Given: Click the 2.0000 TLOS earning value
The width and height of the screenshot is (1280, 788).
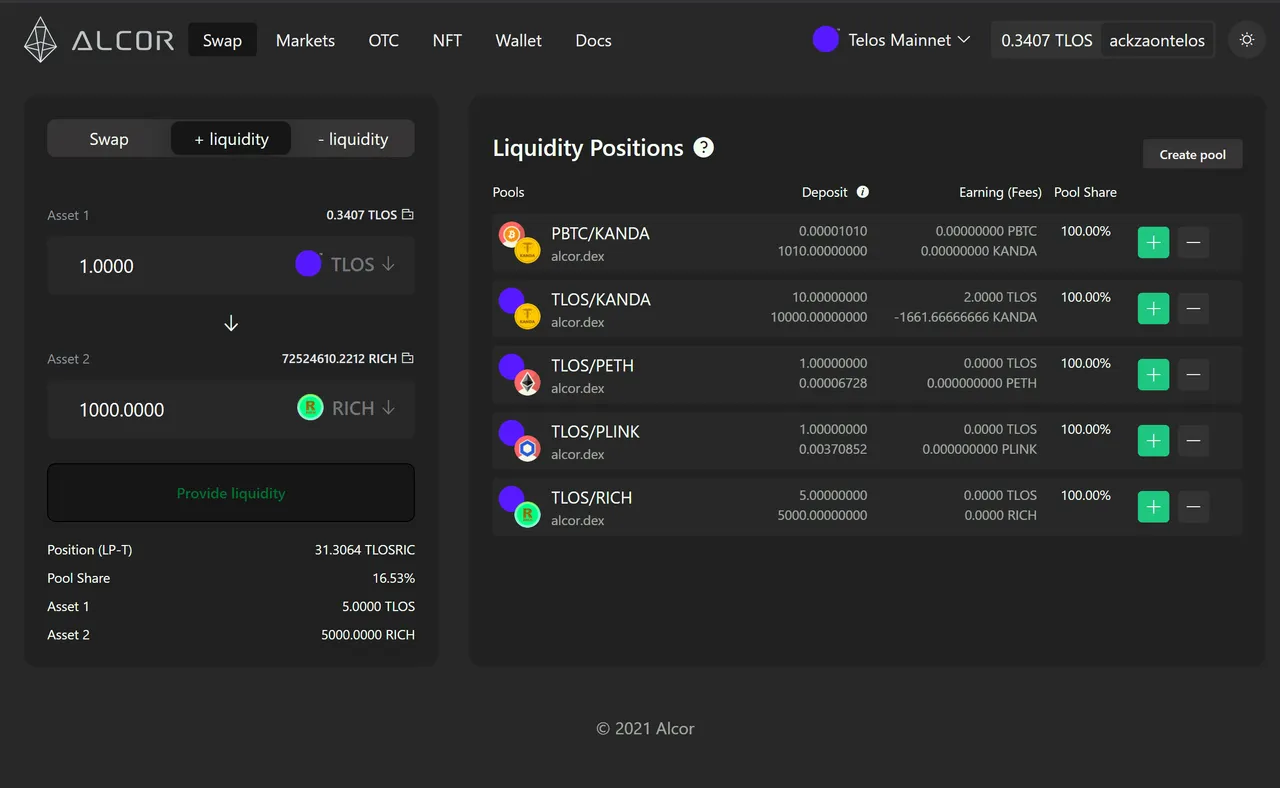Looking at the screenshot, I should pyautogui.click(x=1000, y=297).
